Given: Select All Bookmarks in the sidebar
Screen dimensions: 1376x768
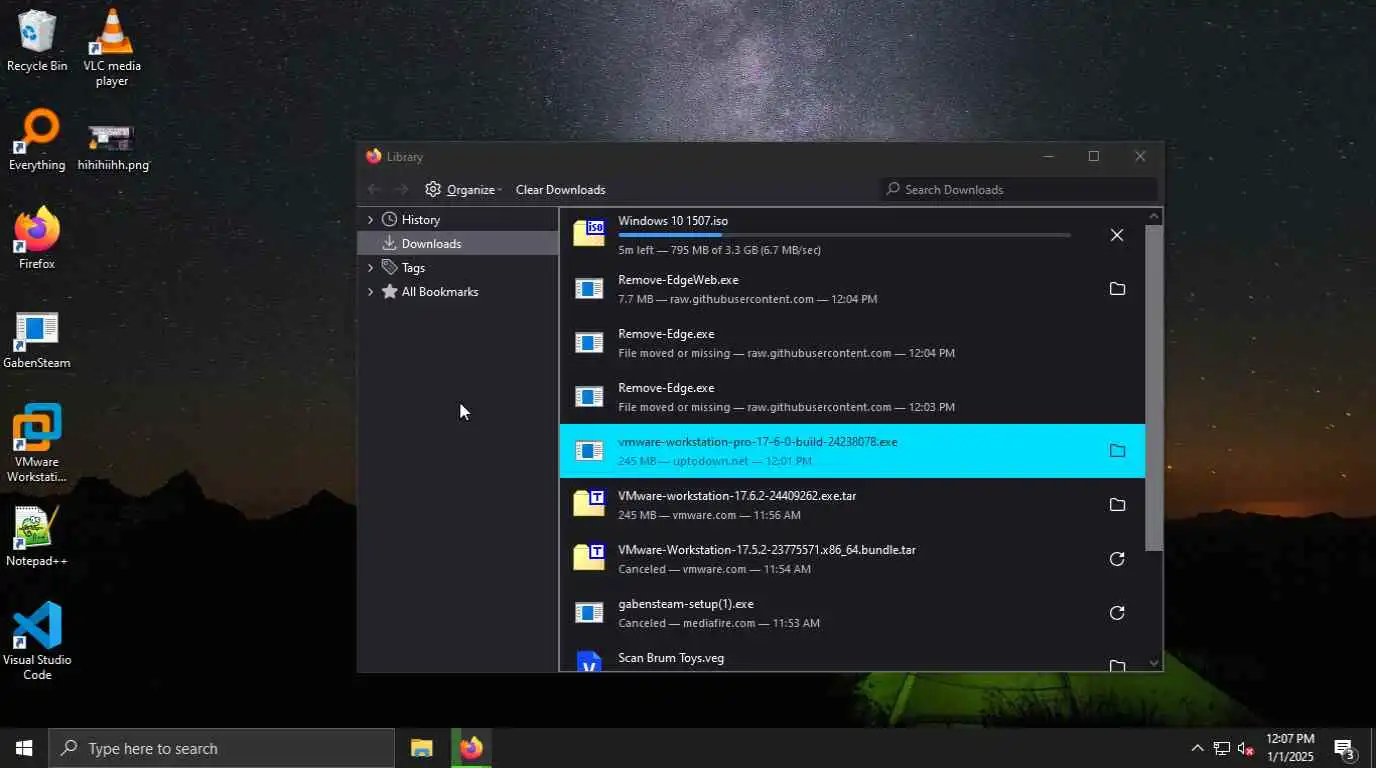Looking at the screenshot, I should (x=439, y=291).
